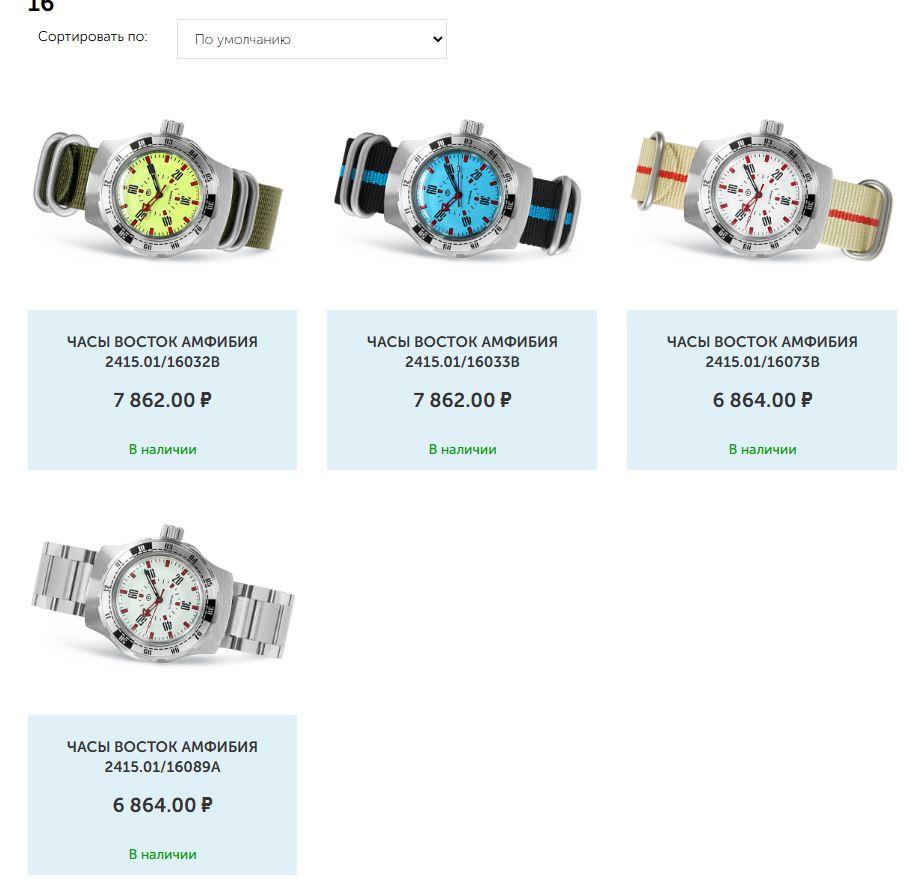Screen dimensions: 914x880
Task: Open the yellow-dial watch image on green strap
Action: coord(159,189)
